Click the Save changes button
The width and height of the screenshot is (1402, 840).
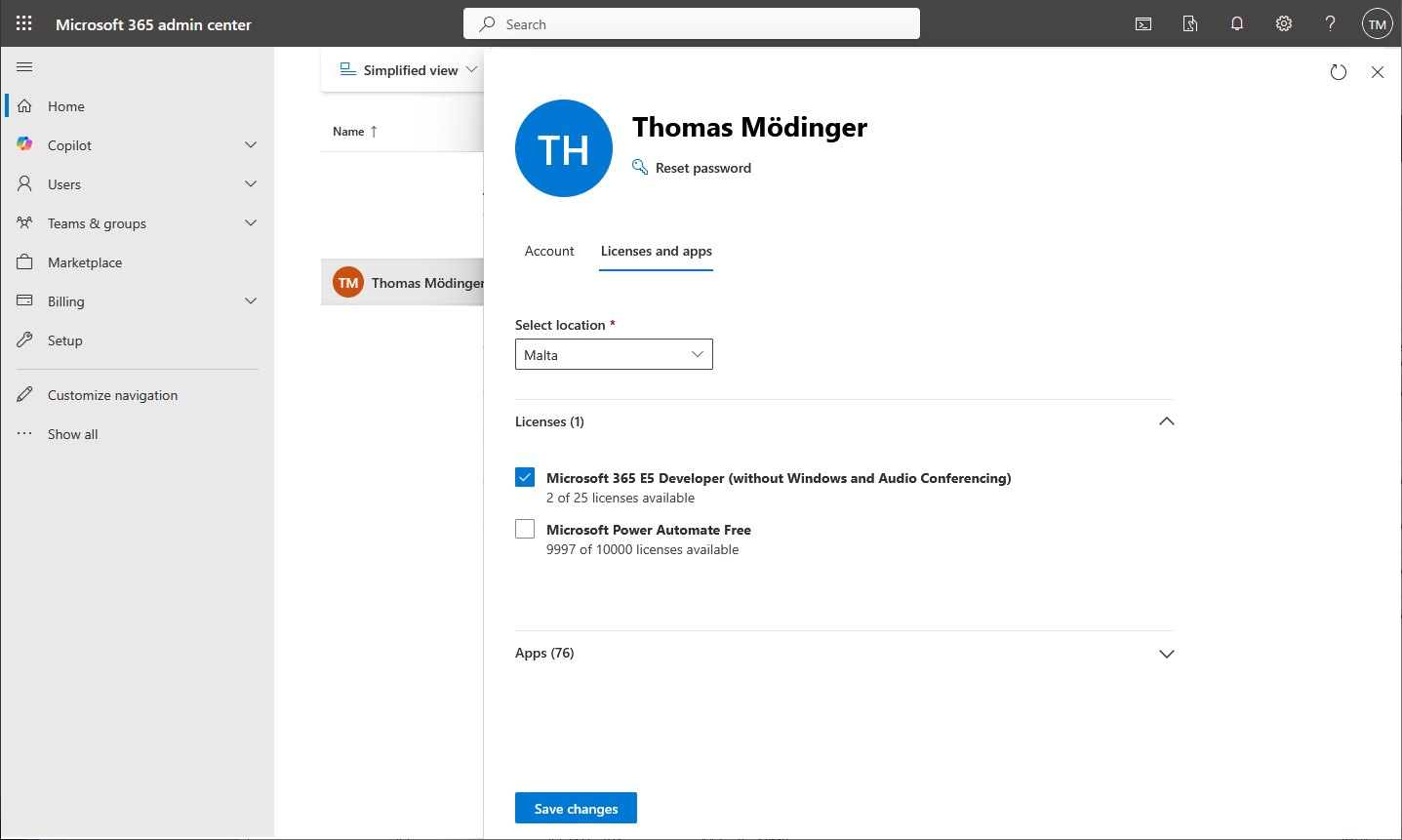(x=576, y=808)
